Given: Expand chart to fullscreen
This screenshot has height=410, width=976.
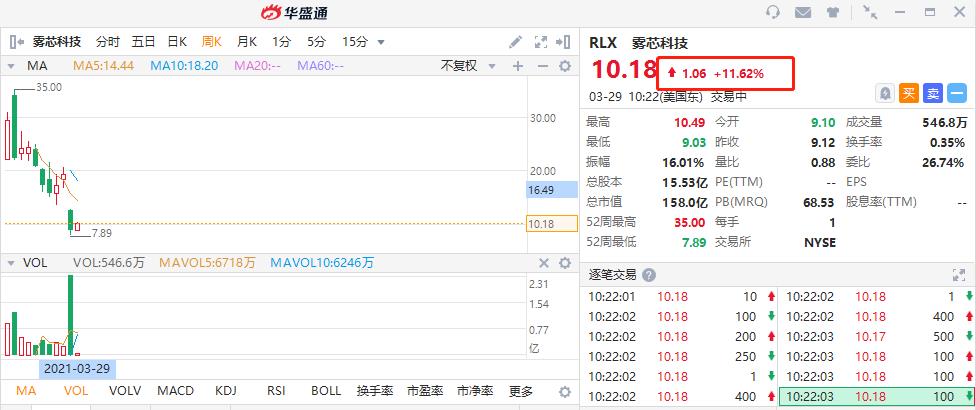Looking at the screenshot, I should tap(541, 42).
